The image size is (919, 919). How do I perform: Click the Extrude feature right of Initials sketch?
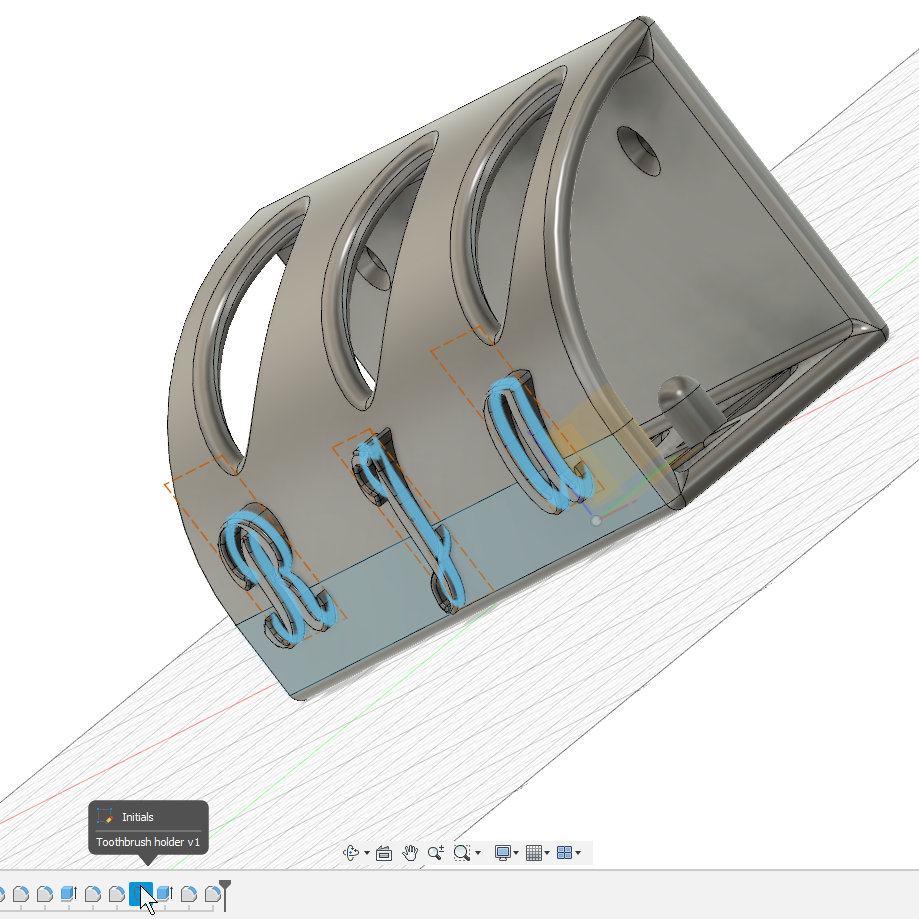click(x=165, y=893)
